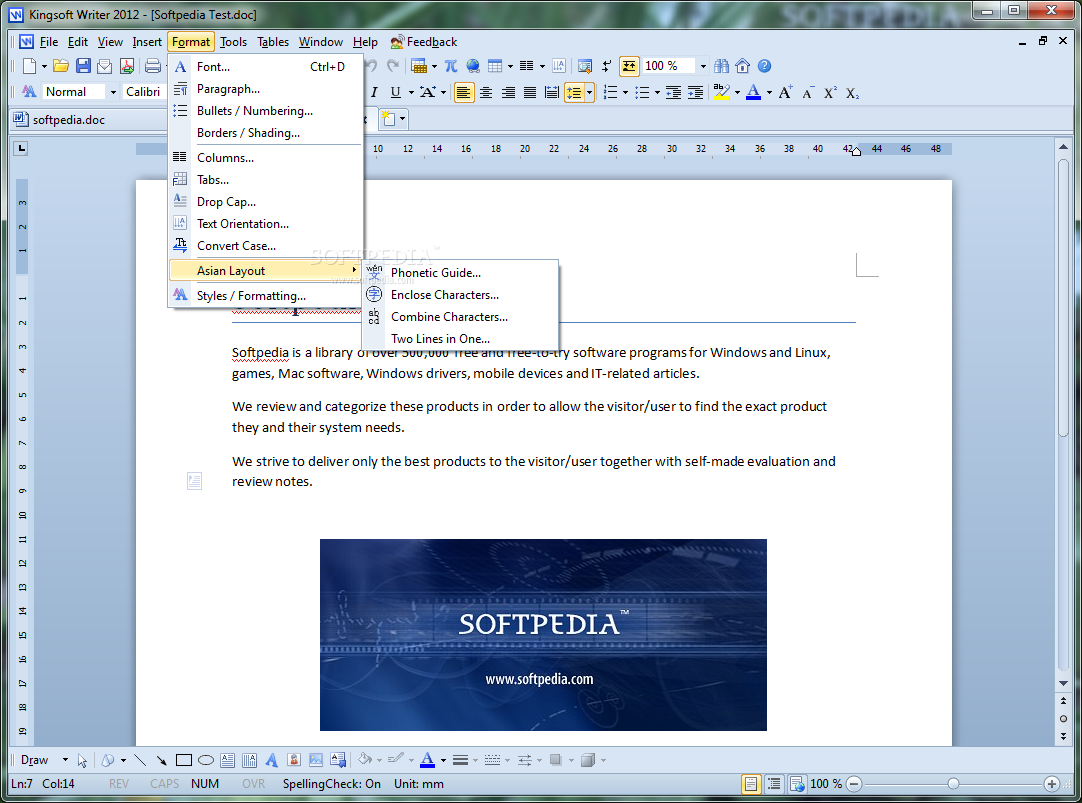Image resolution: width=1082 pixels, height=803 pixels.
Task: Open help question mark icon
Action: tap(764, 66)
